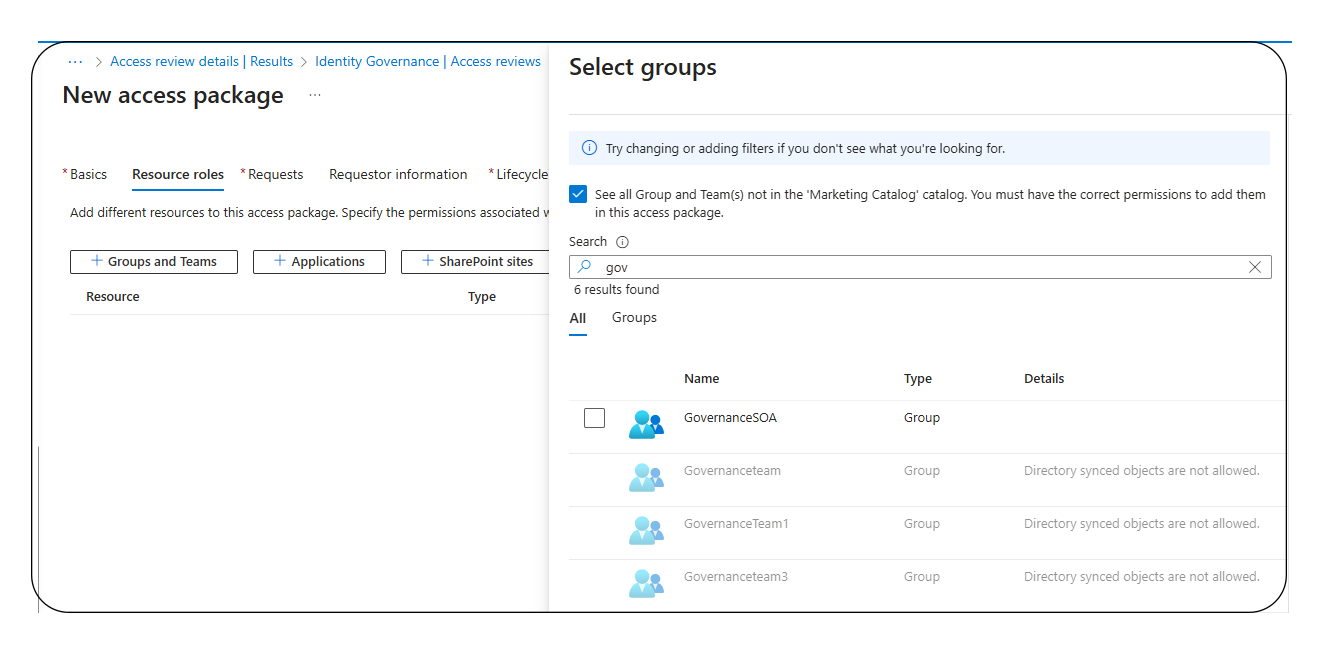
Task: Open more options beside New access package
Action: [x=315, y=95]
